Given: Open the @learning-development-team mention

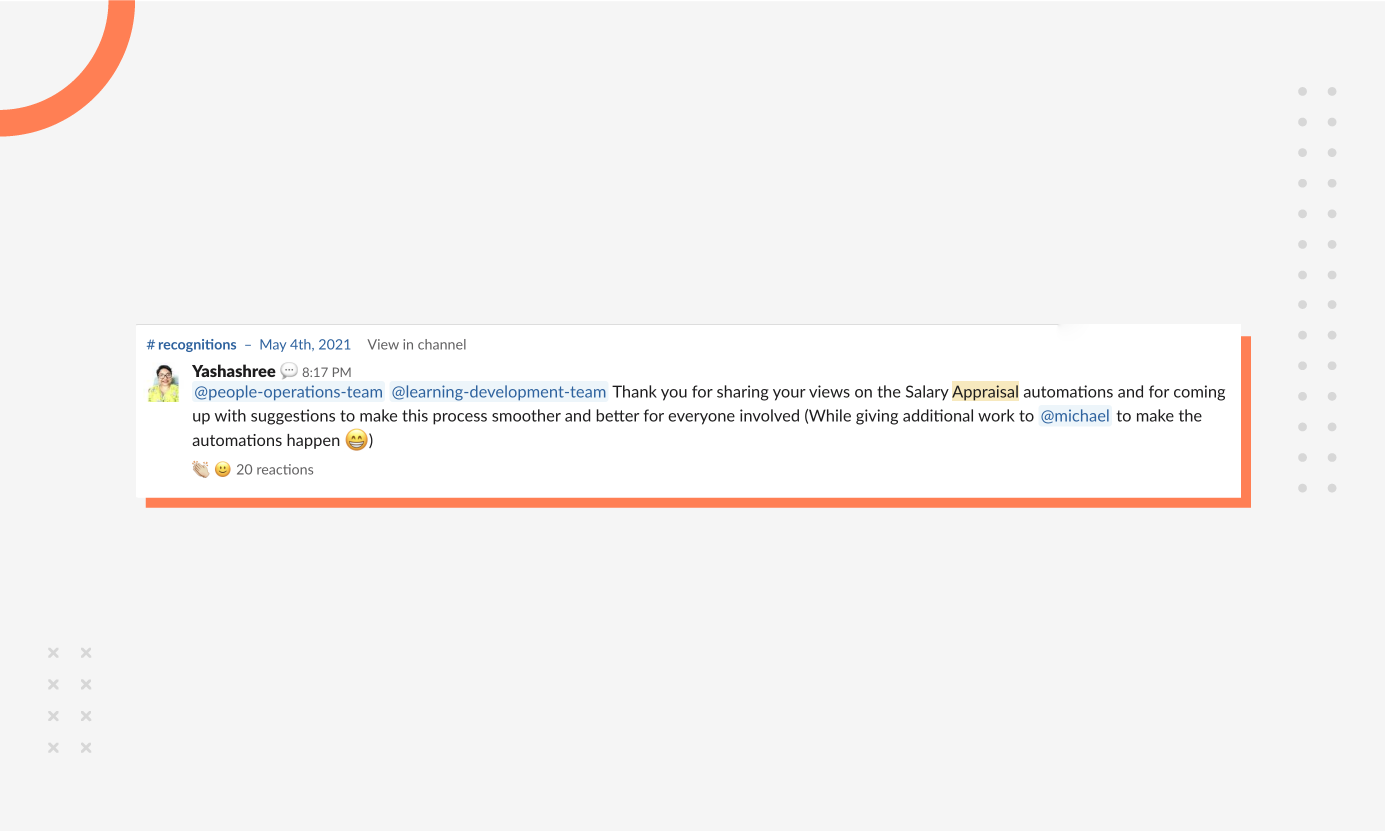Looking at the screenshot, I should (498, 392).
